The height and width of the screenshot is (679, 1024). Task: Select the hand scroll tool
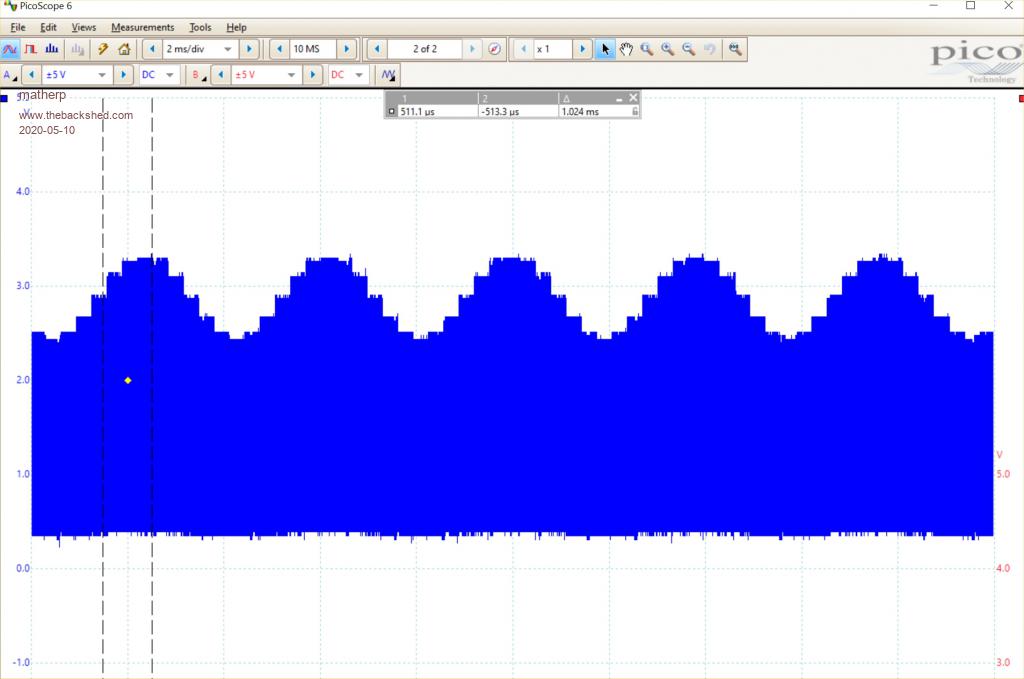(626, 49)
